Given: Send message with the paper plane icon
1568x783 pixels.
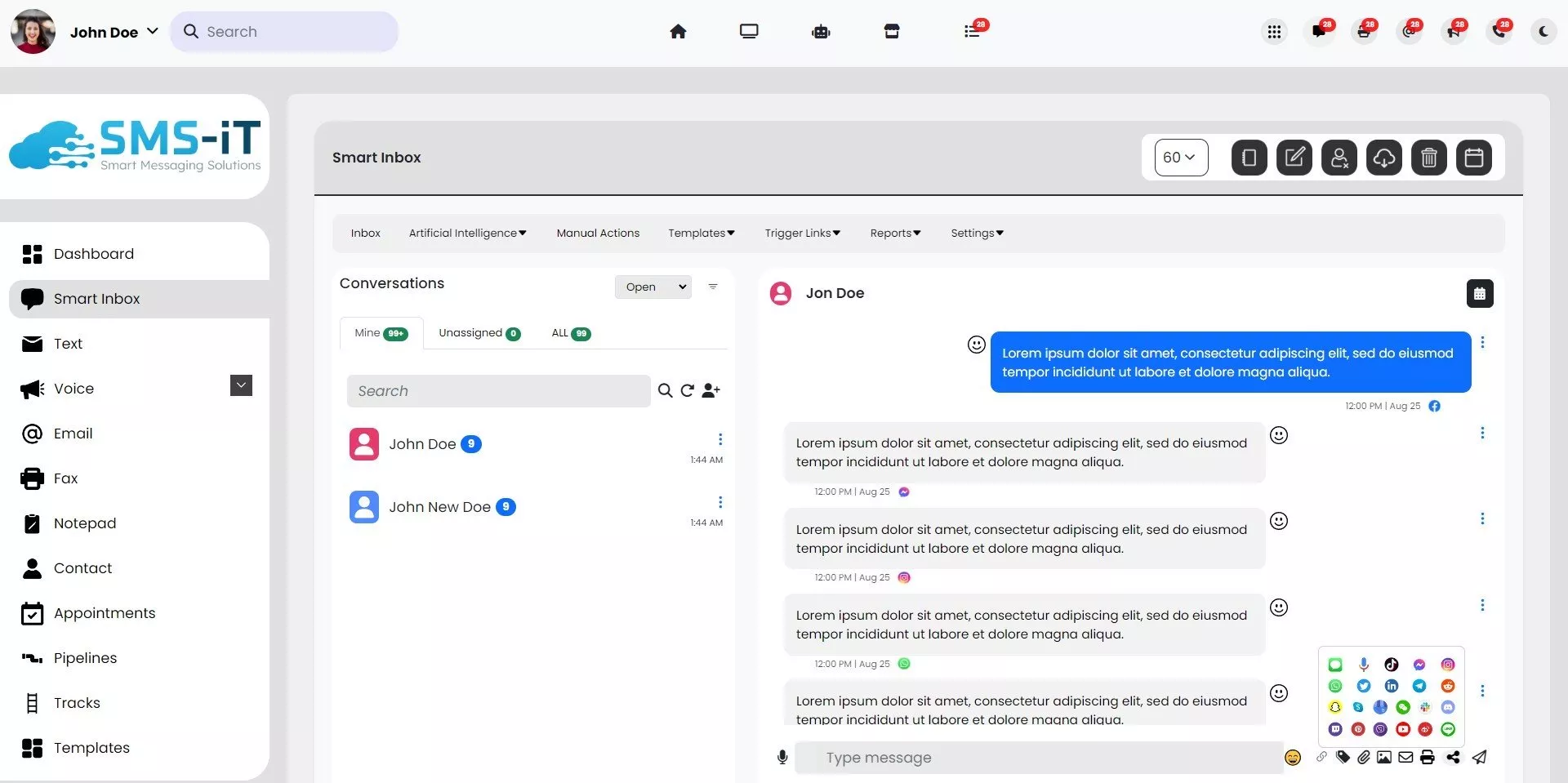Looking at the screenshot, I should click(x=1479, y=758).
